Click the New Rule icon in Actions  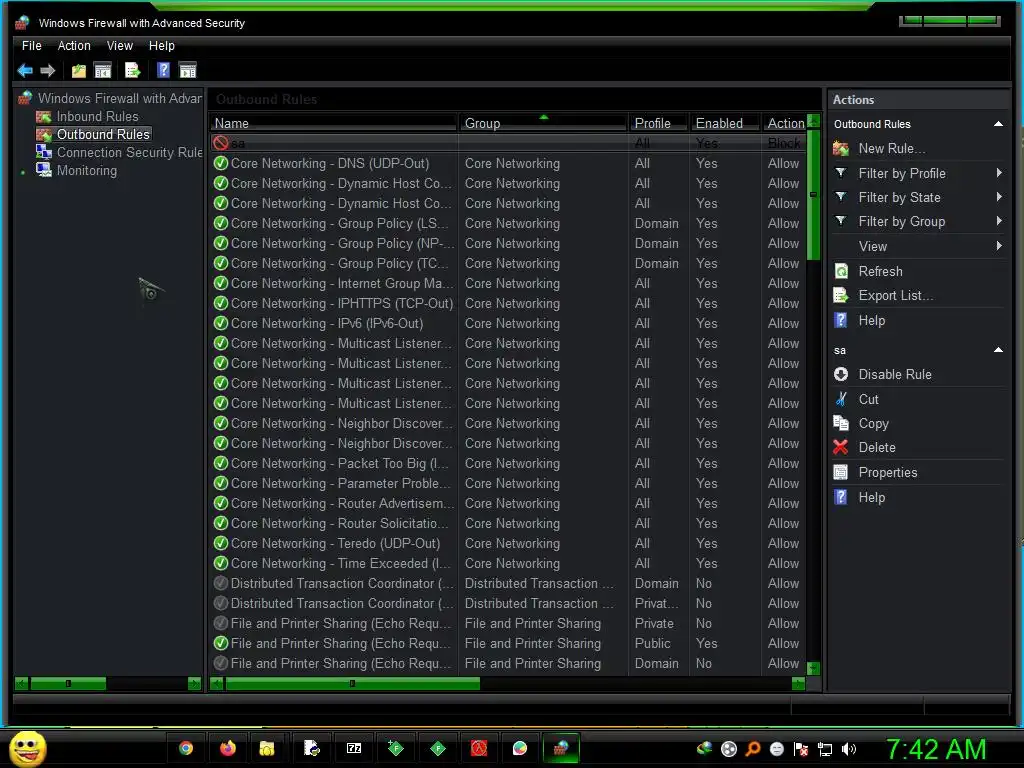click(x=841, y=149)
